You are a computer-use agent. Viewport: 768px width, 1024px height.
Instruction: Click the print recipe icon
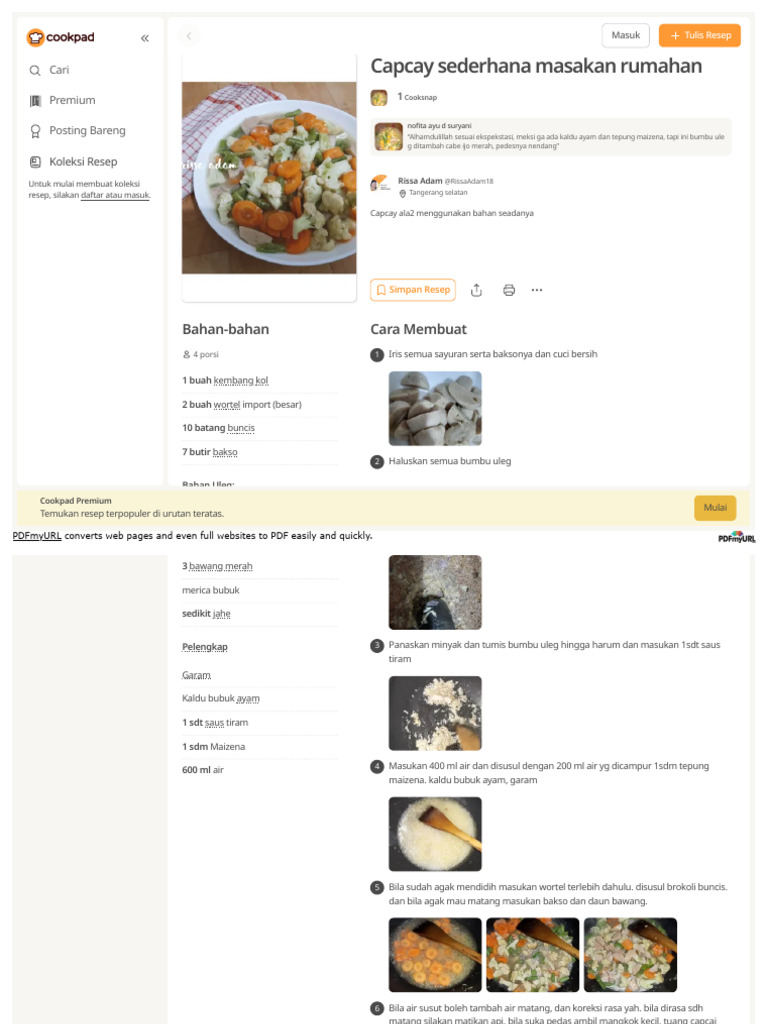pos(509,290)
